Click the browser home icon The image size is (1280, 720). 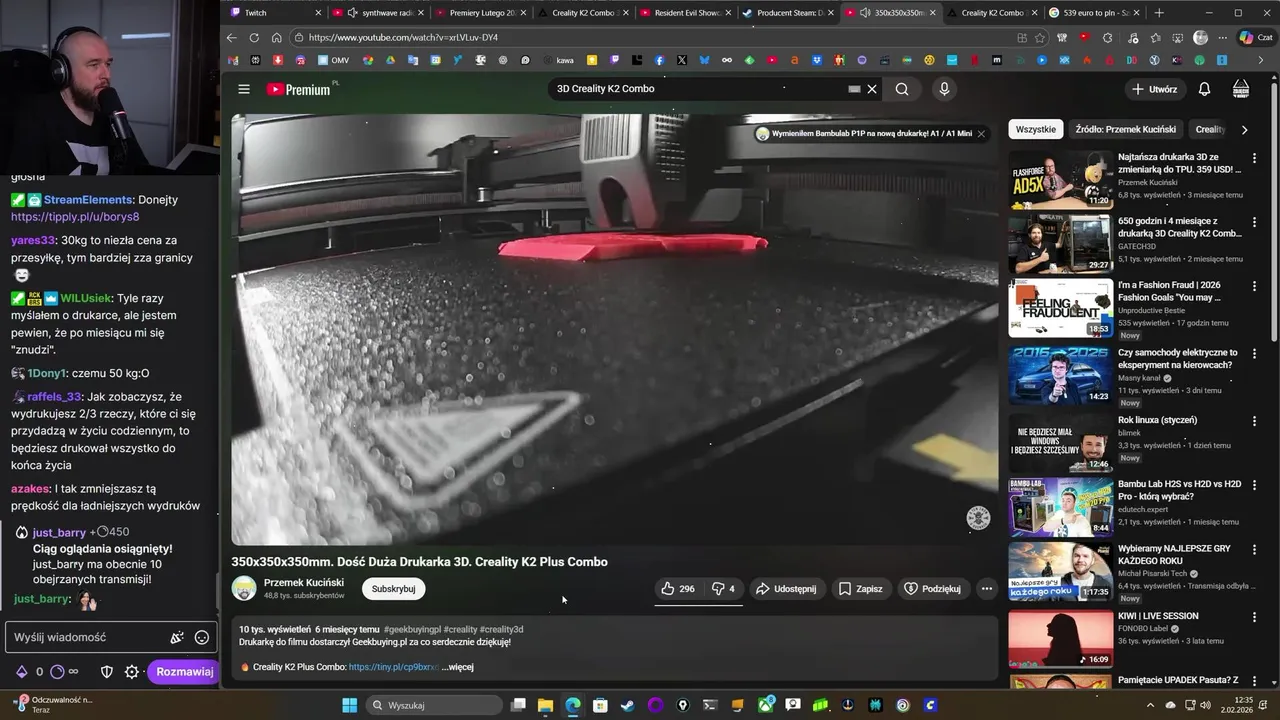[x=276, y=37]
